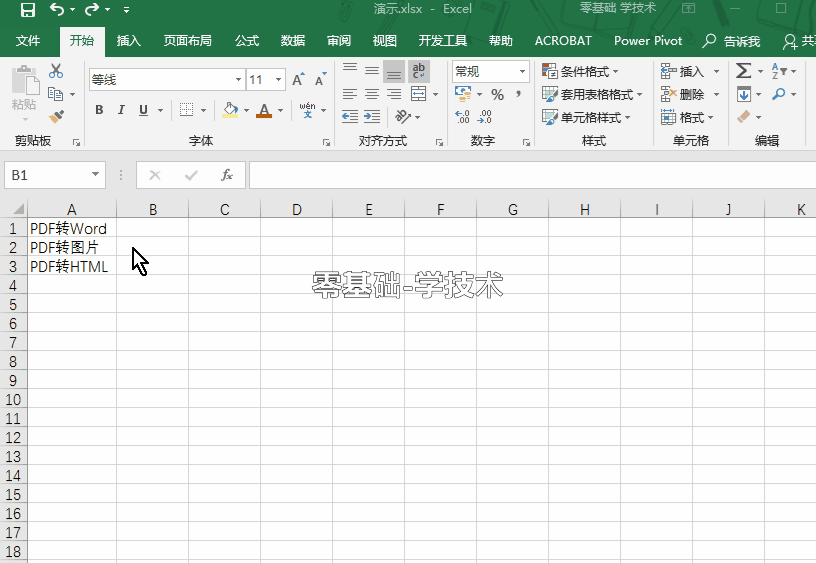Select the Format Painter brush icon
This screenshot has height=563, width=816.
click(x=56, y=117)
